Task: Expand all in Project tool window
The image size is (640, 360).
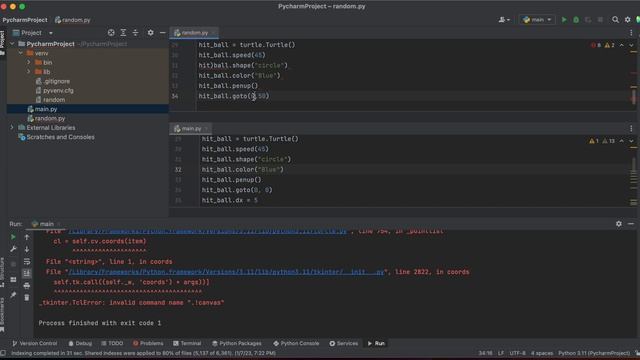Action: 123,33
